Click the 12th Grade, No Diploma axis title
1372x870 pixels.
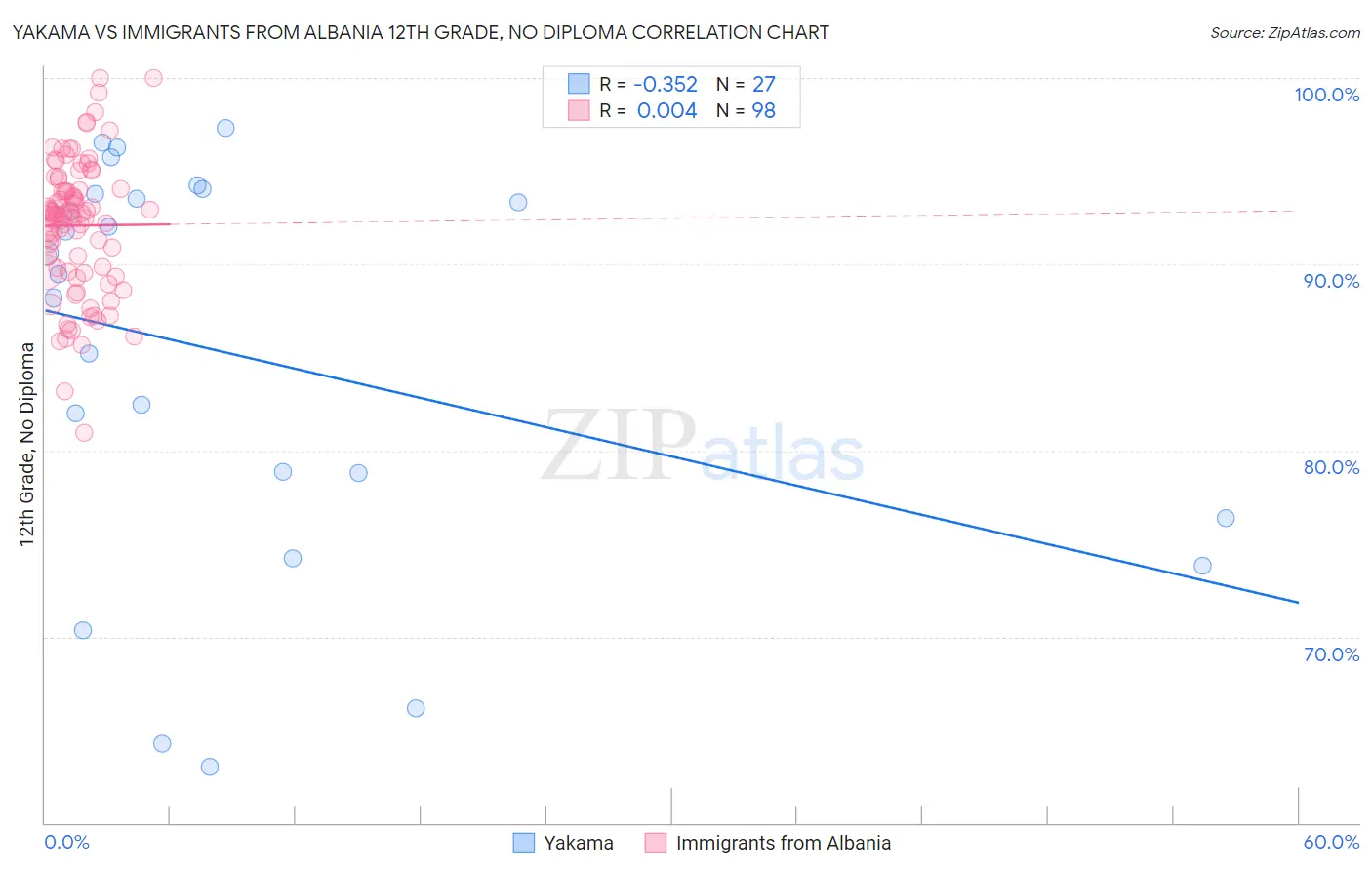click(x=27, y=444)
